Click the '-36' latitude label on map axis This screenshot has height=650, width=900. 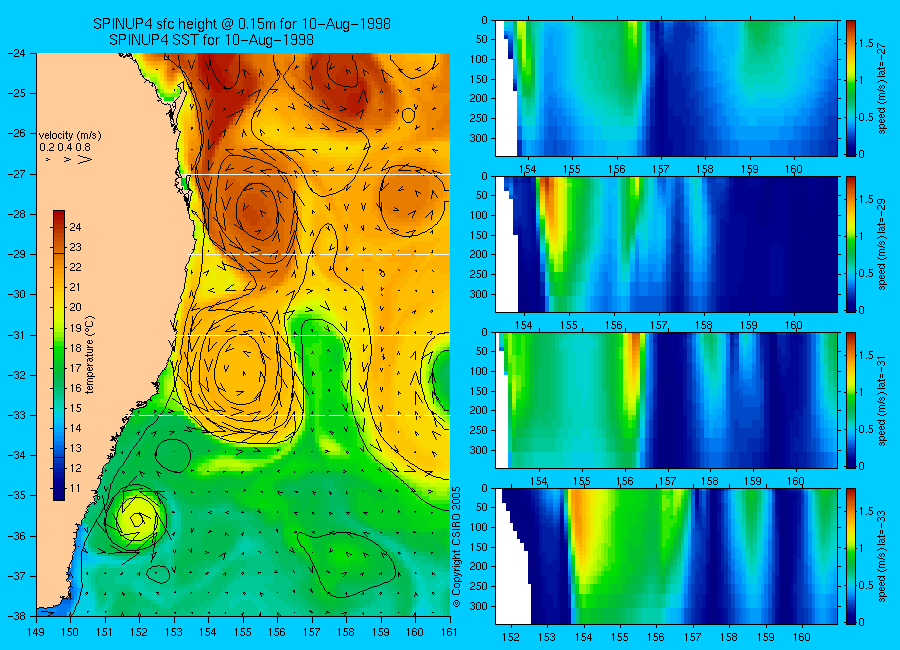17,536
